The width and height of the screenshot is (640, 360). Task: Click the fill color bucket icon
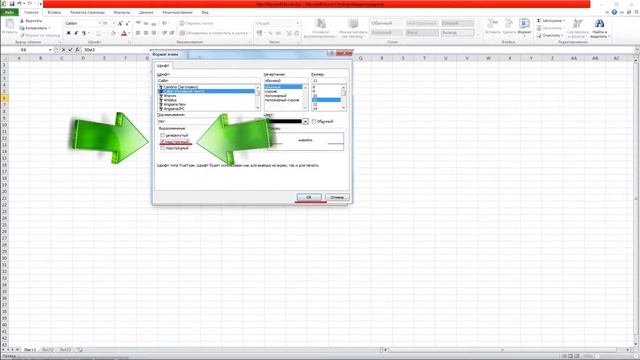113,33
